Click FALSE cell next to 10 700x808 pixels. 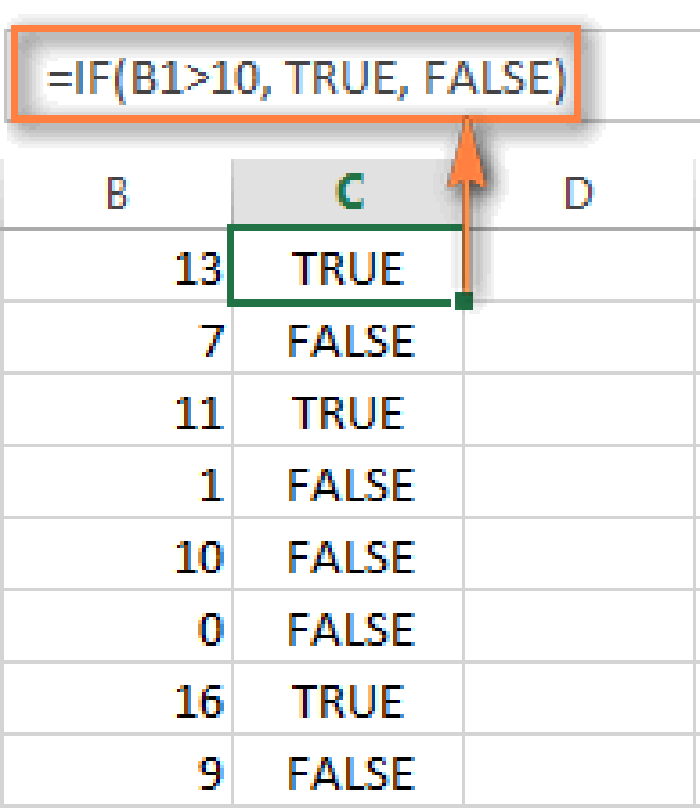(348, 554)
